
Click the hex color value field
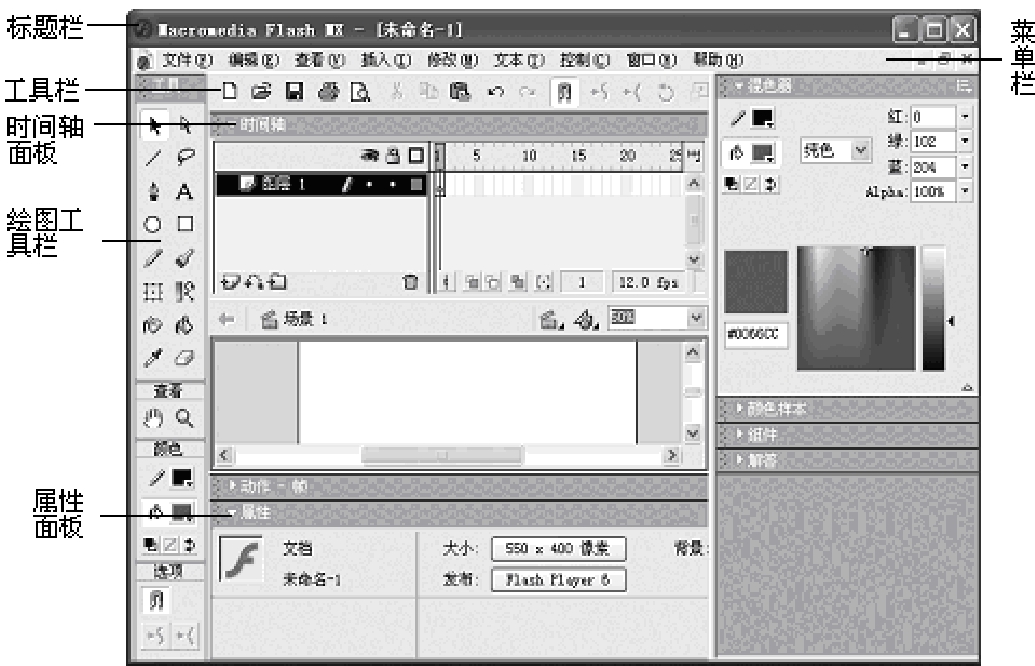(756, 335)
